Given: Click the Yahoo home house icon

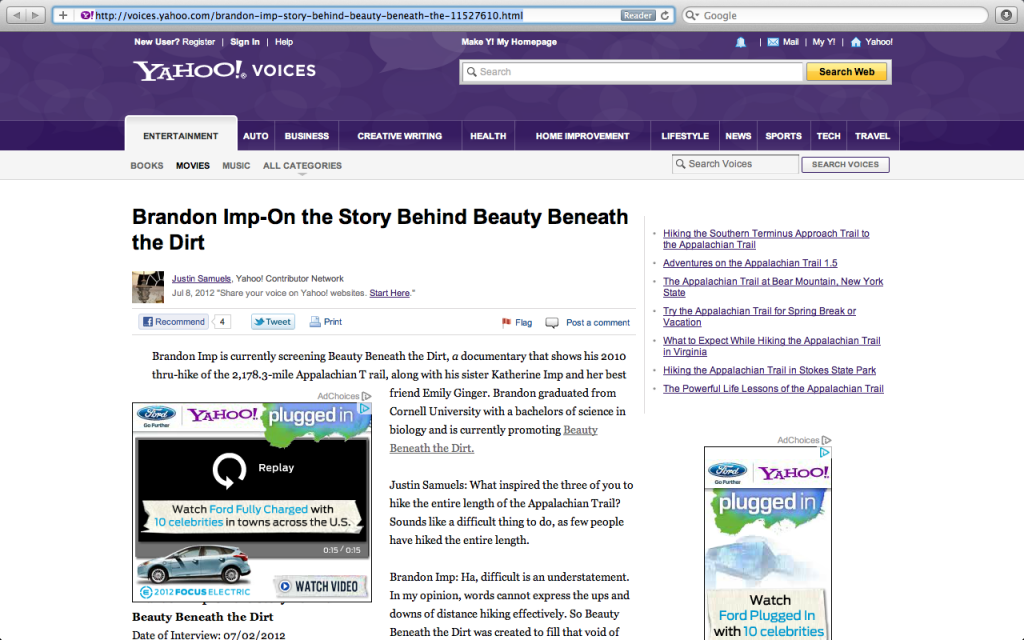Looking at the screenshot, I should pyautogui.click(x=856, y=42).
